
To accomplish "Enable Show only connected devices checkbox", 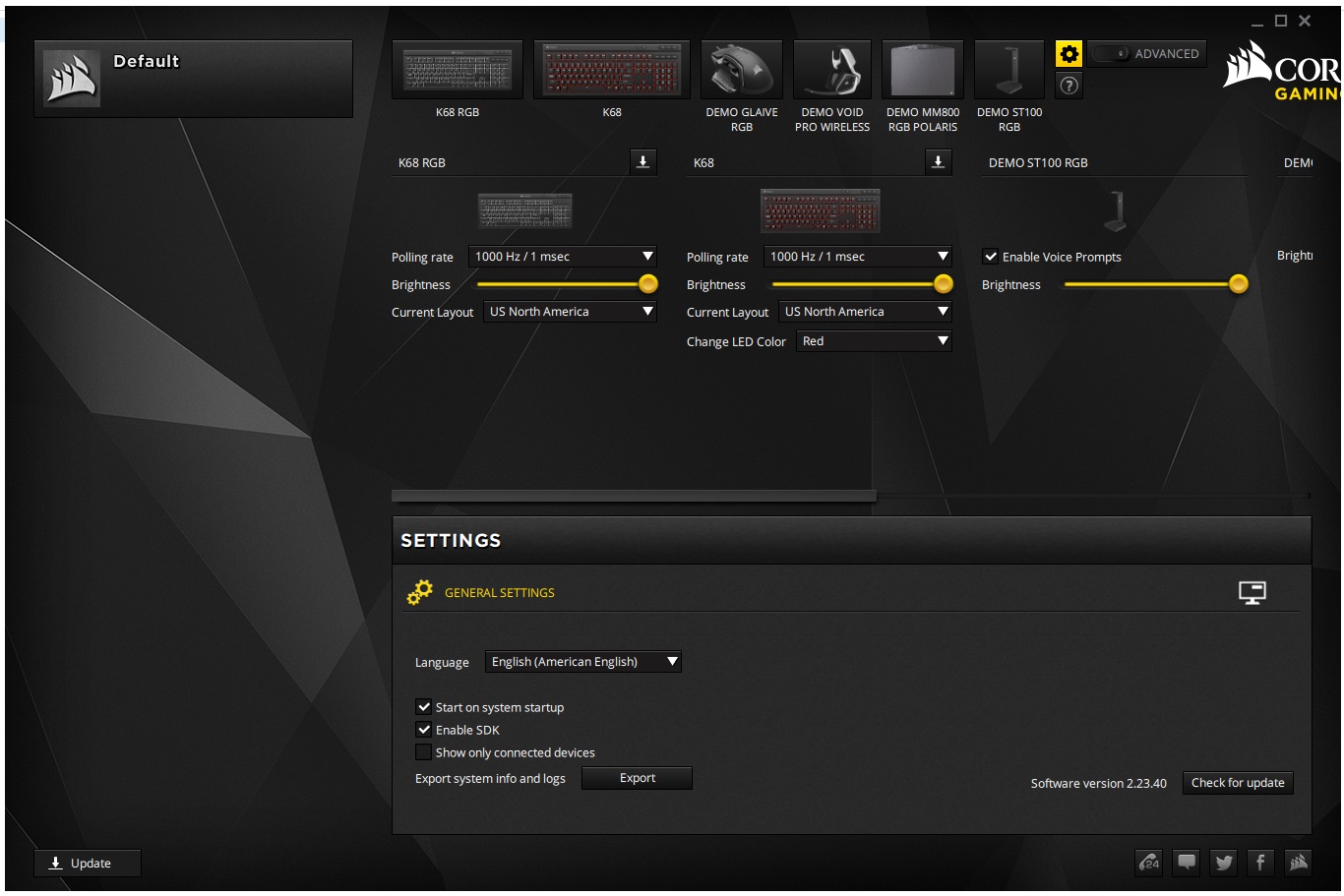I will (x=424, y=752).
